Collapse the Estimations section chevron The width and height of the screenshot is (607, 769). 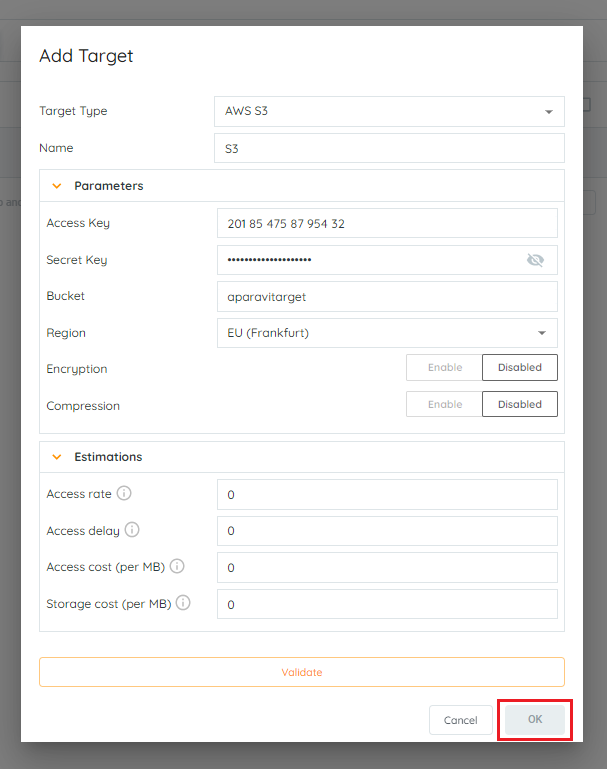57,457
